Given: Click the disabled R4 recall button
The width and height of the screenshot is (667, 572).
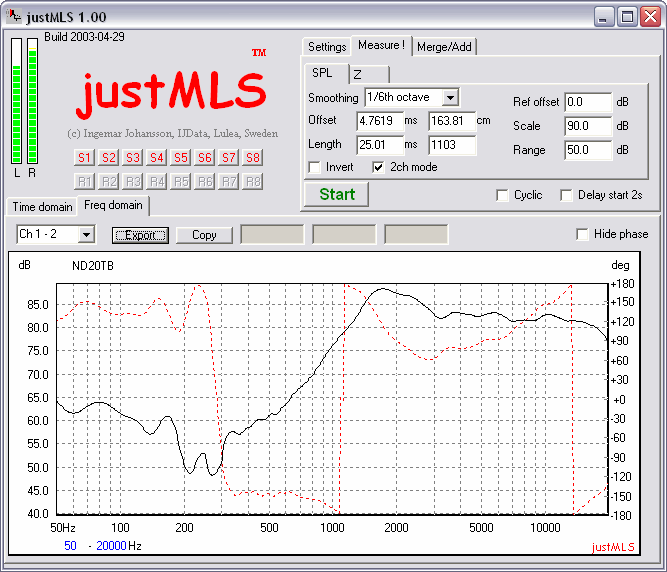Looking at the screenshot, I should (157, 182).
